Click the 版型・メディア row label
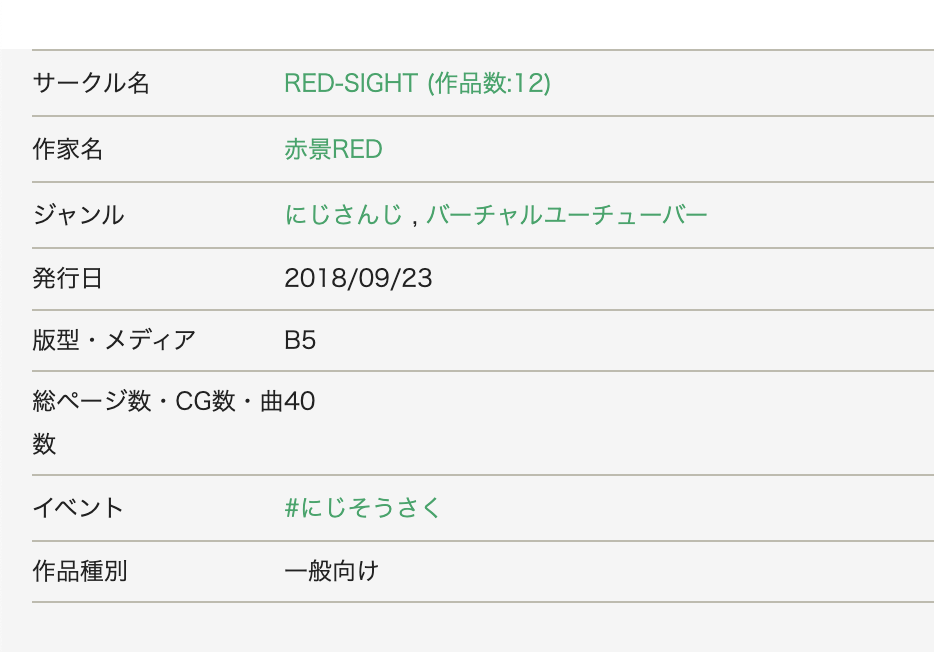Viewport: 934px width, 652px height. click(114, 340)
